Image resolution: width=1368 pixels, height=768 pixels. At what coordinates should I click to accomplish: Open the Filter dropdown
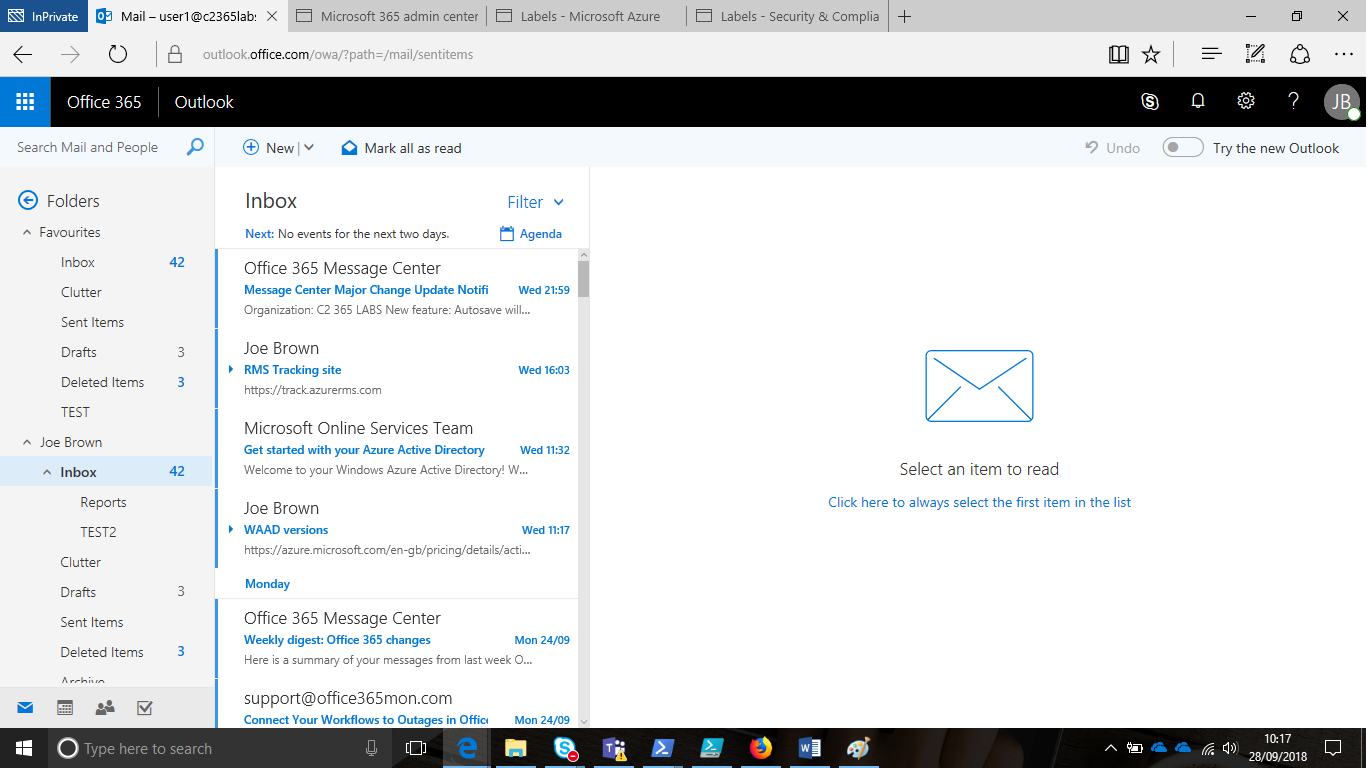(x=535, y=202)
